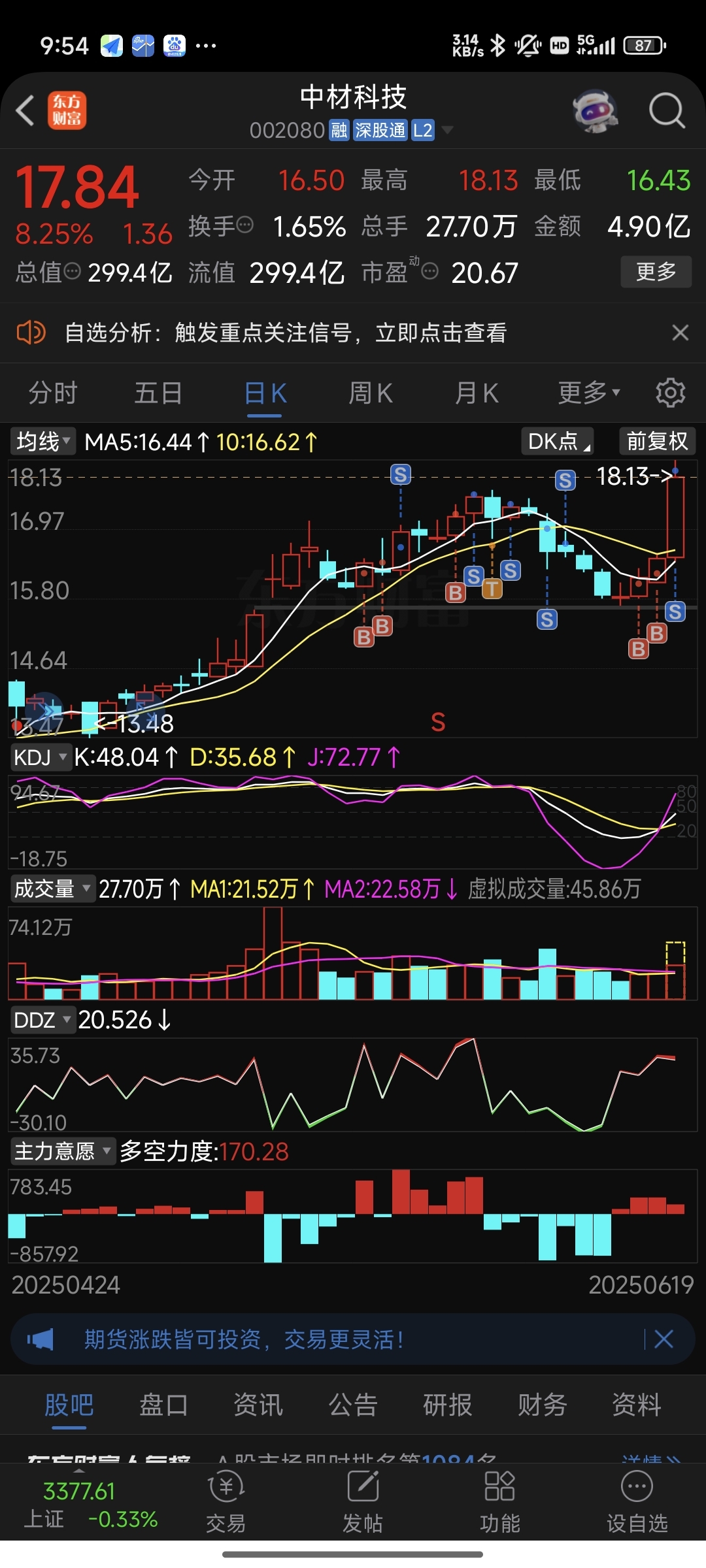Open the 主力意愿 indicator dropdown

63,1151
